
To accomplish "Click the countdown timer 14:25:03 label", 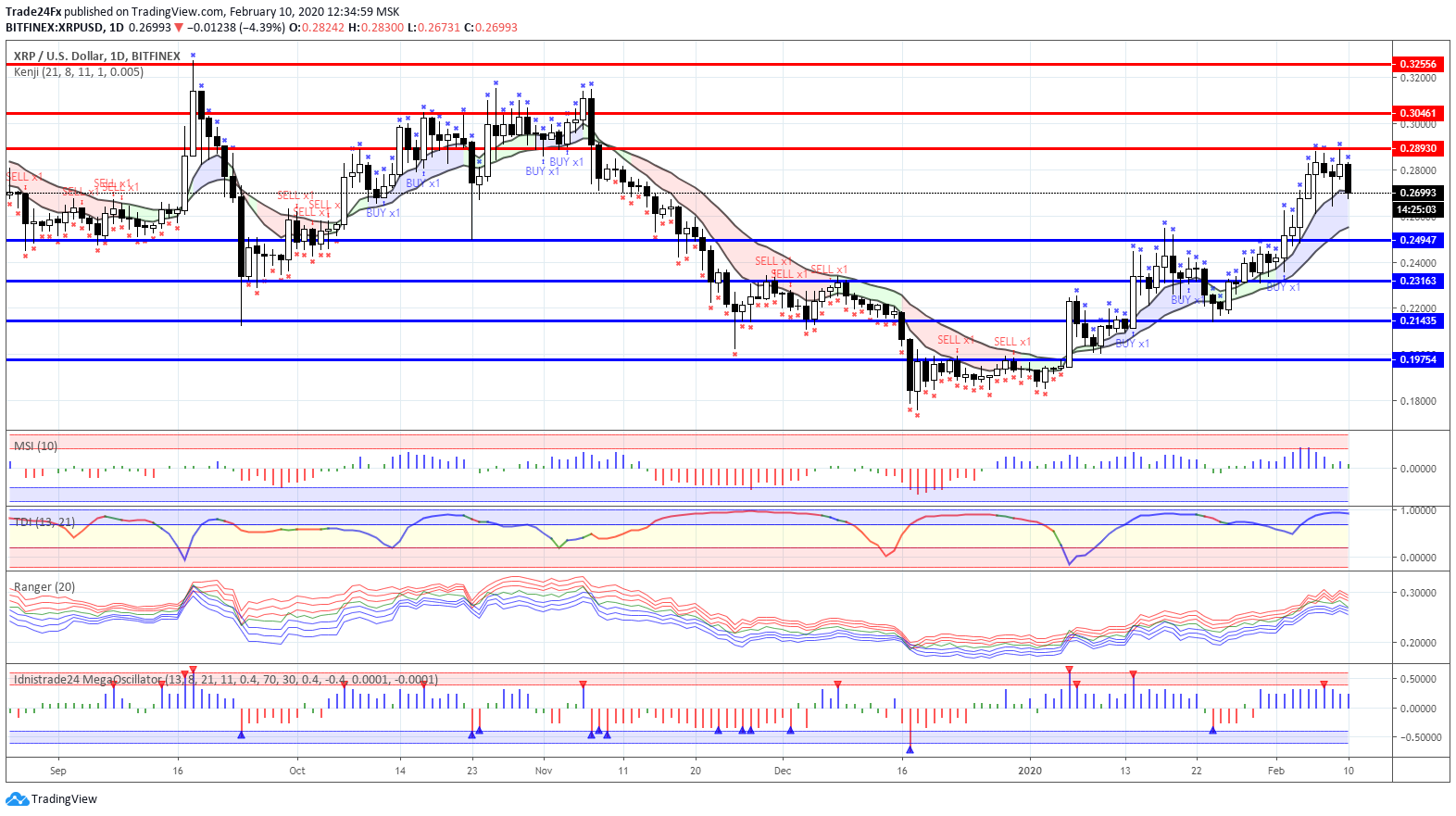I will coord(1418,209).
